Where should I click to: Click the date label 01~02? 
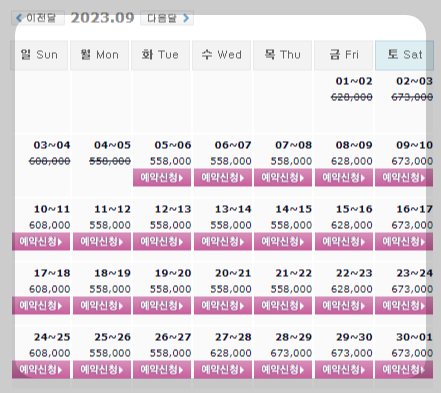354,81
